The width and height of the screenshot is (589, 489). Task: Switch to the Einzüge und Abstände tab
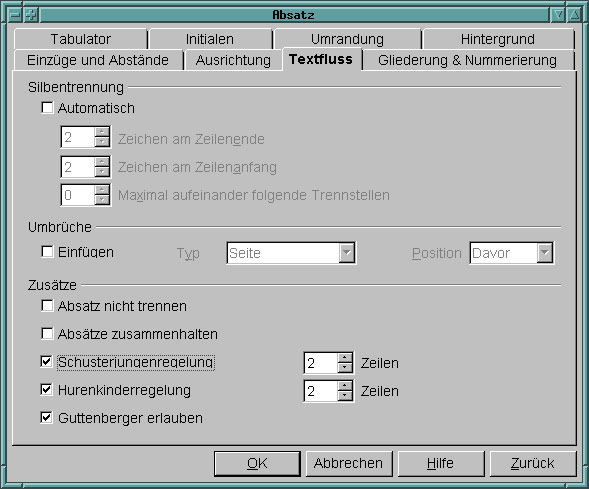98,60
